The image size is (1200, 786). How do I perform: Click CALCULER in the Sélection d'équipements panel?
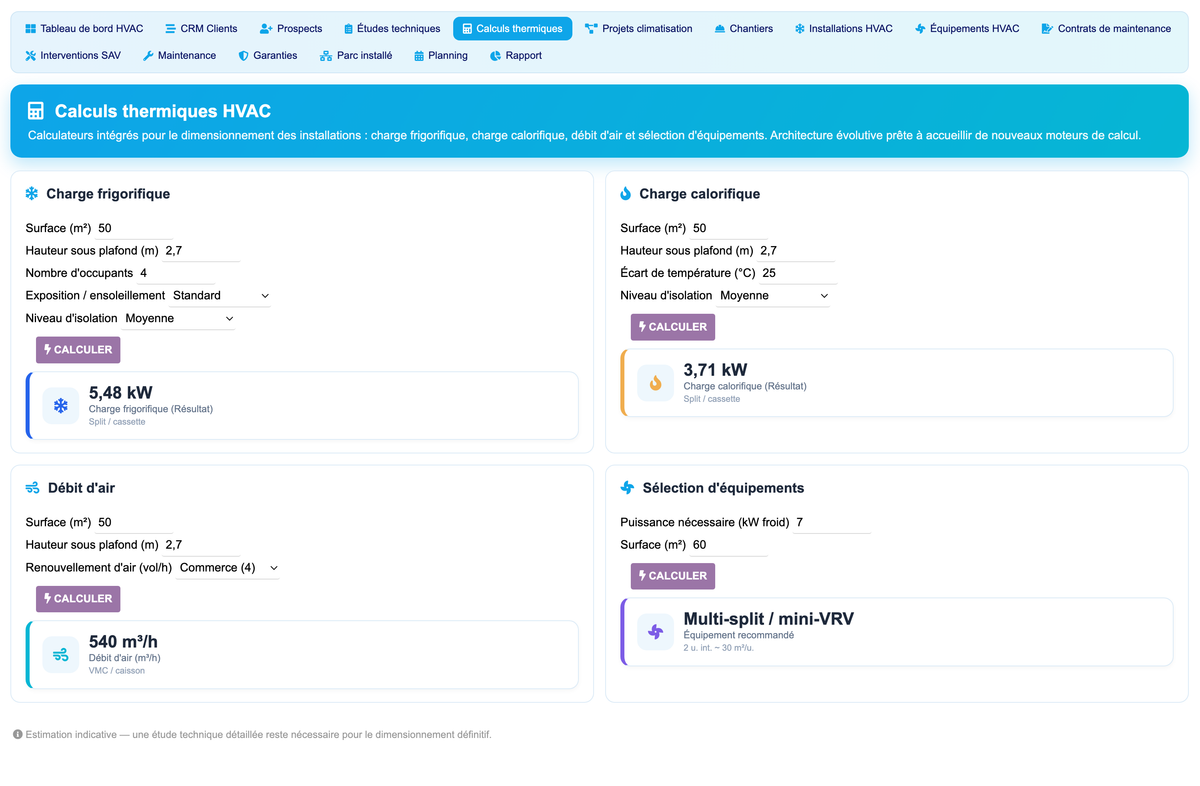[x=673, y=576]
